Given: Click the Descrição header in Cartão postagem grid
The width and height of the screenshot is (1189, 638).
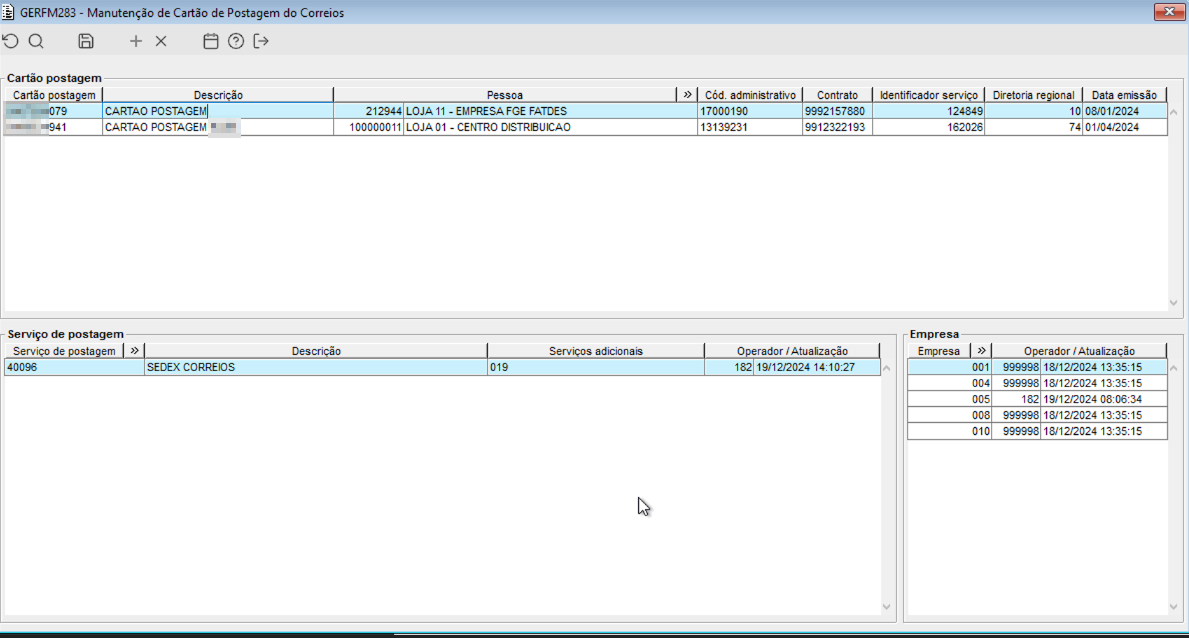Looking at the screenshot, I should (218, 95).
